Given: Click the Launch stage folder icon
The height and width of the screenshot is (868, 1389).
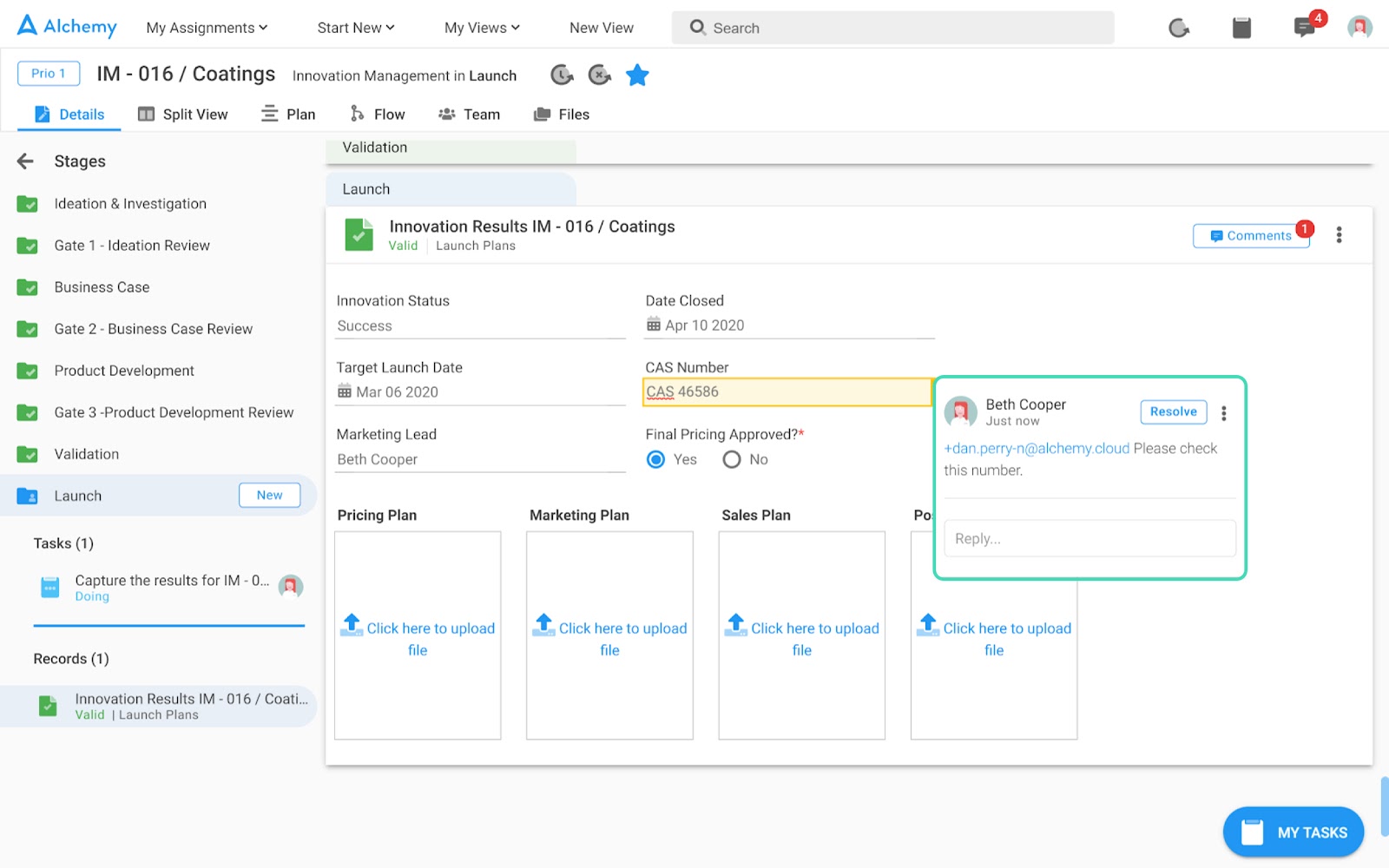Looking at the screenshot, I should (27, 496).
